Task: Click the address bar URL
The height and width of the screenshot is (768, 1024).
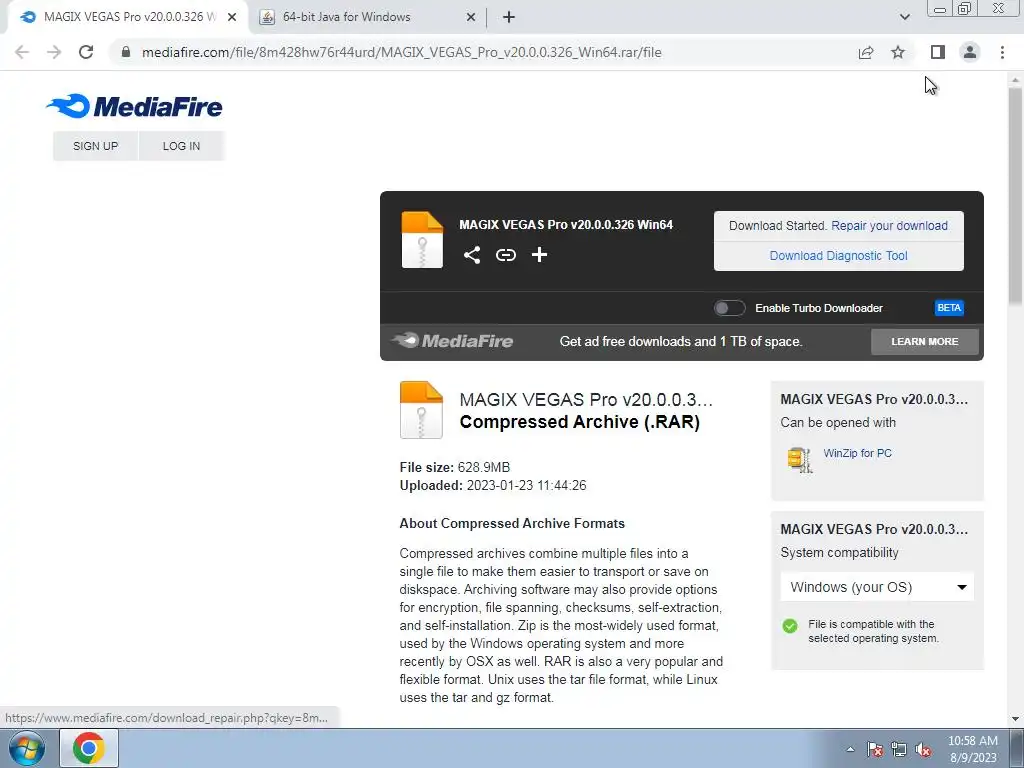Action: [402, 52]
